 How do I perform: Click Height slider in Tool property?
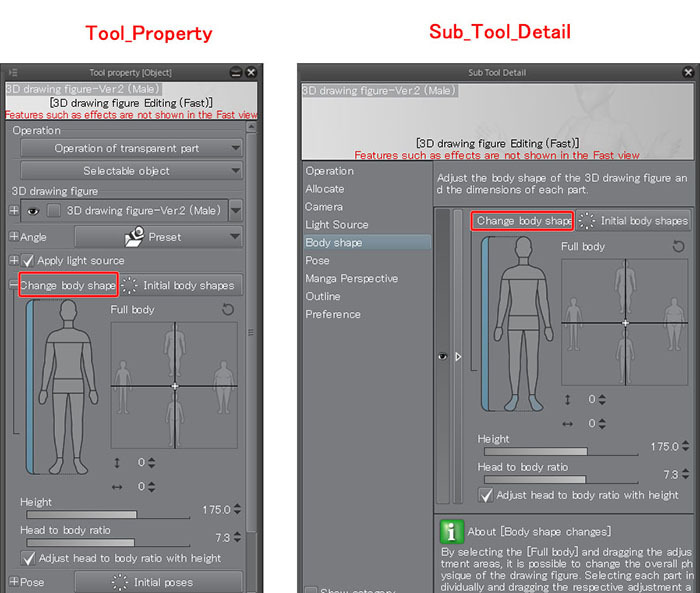[108, 515]
